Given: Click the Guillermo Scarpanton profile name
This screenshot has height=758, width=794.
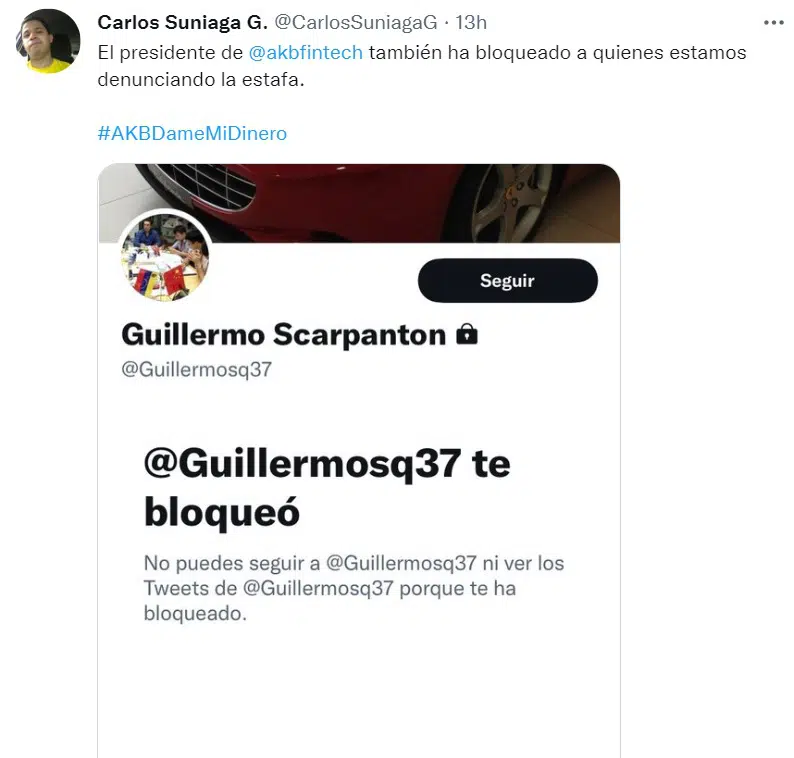Looking at the screenshot, I should 284,335.
